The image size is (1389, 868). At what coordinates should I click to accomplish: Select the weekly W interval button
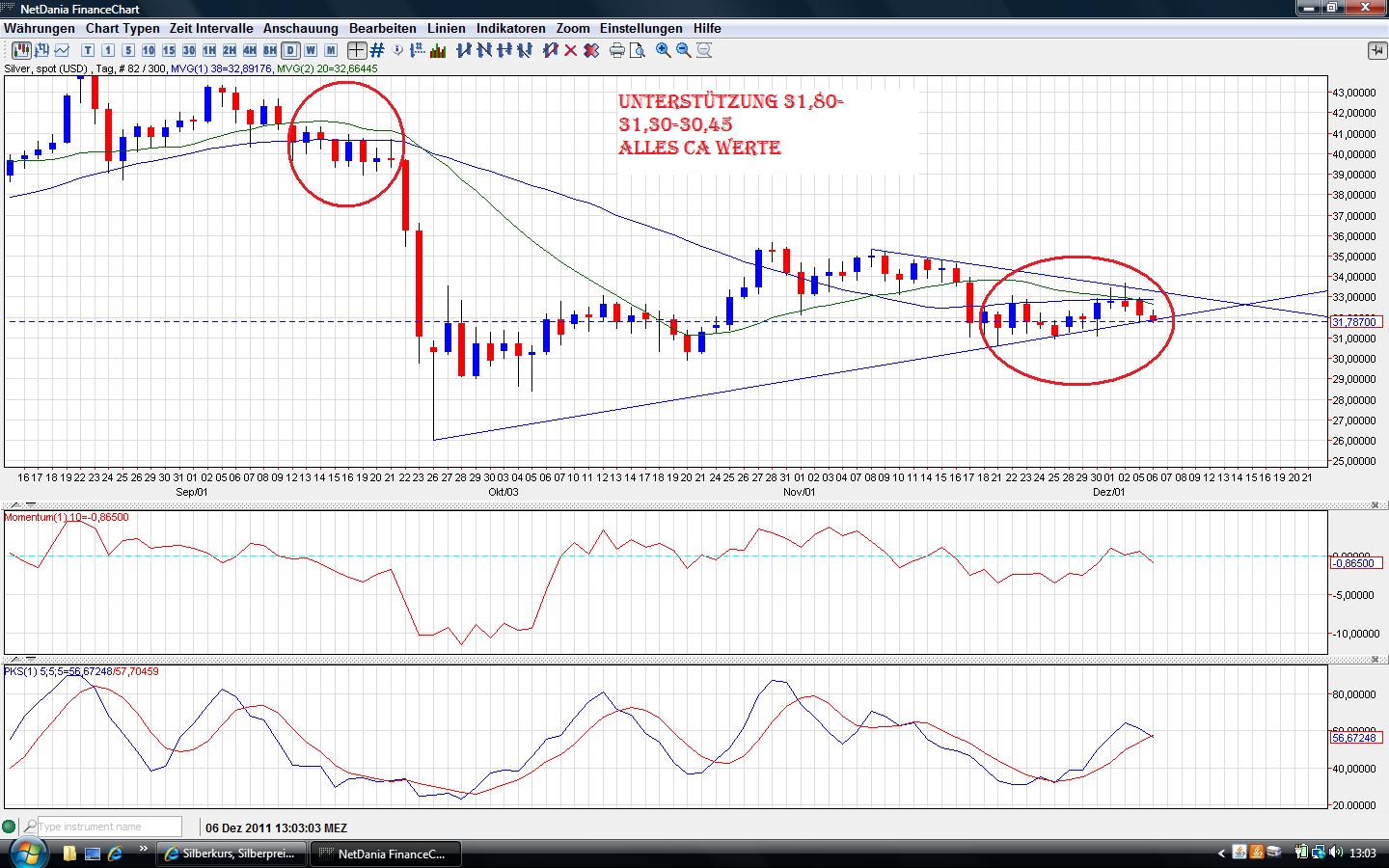tap(311, 50)
